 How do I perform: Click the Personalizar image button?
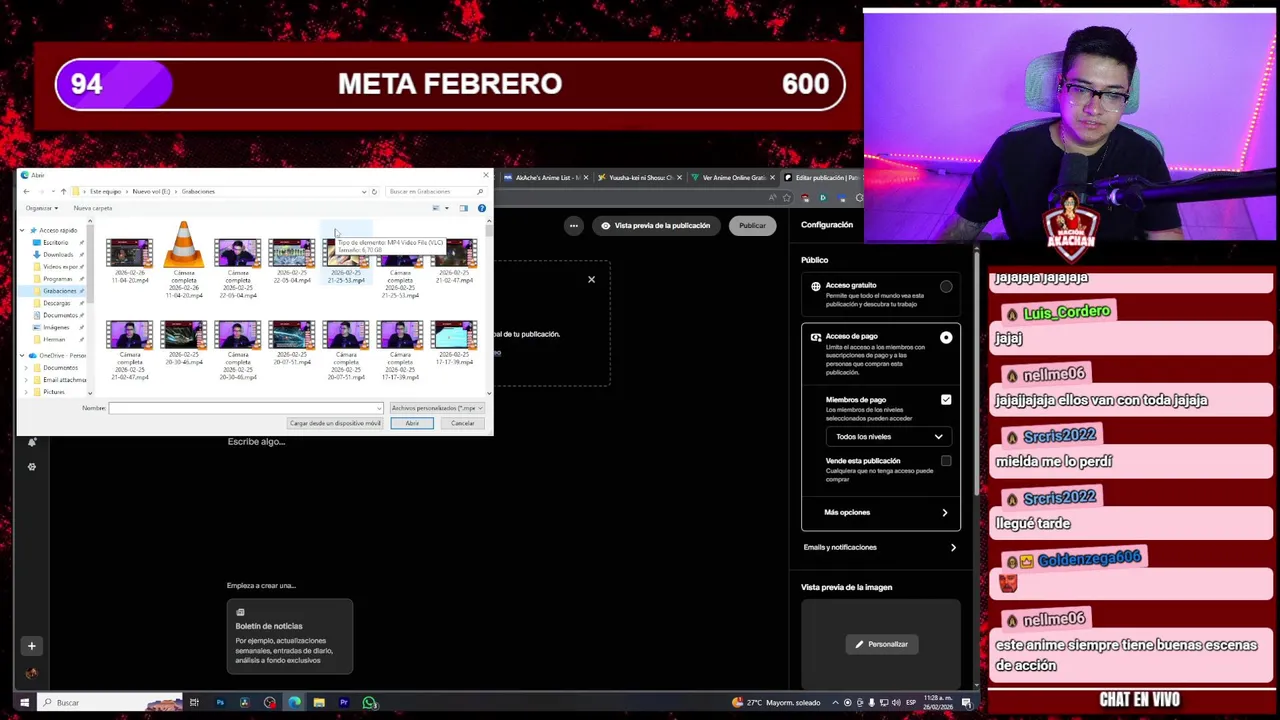[x=881, y=645]
